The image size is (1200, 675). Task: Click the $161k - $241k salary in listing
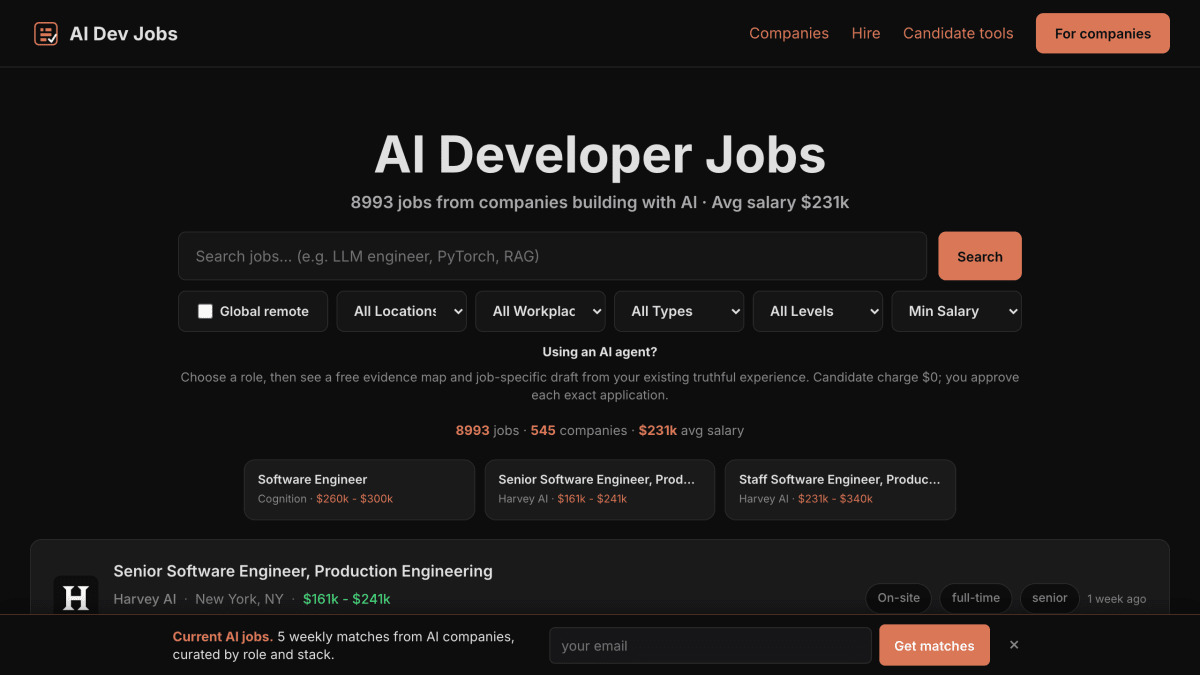[347, 599]
